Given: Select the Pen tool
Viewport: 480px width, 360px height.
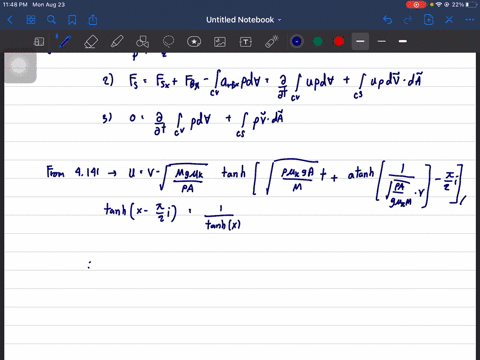Looking at the screenshot, I should 64,41.
